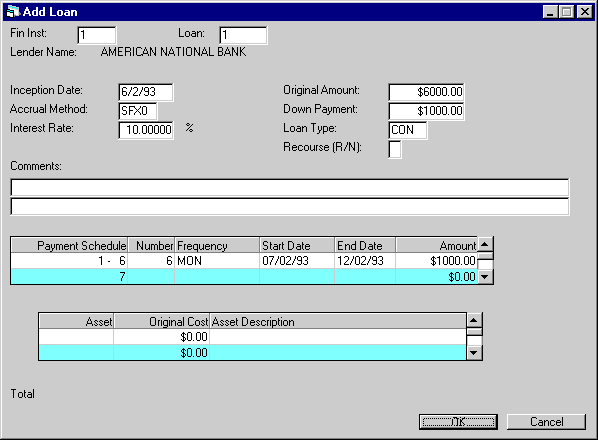Click the asset table scroll down arrow
The image size is (598, 440).
[x=474, y=353]
